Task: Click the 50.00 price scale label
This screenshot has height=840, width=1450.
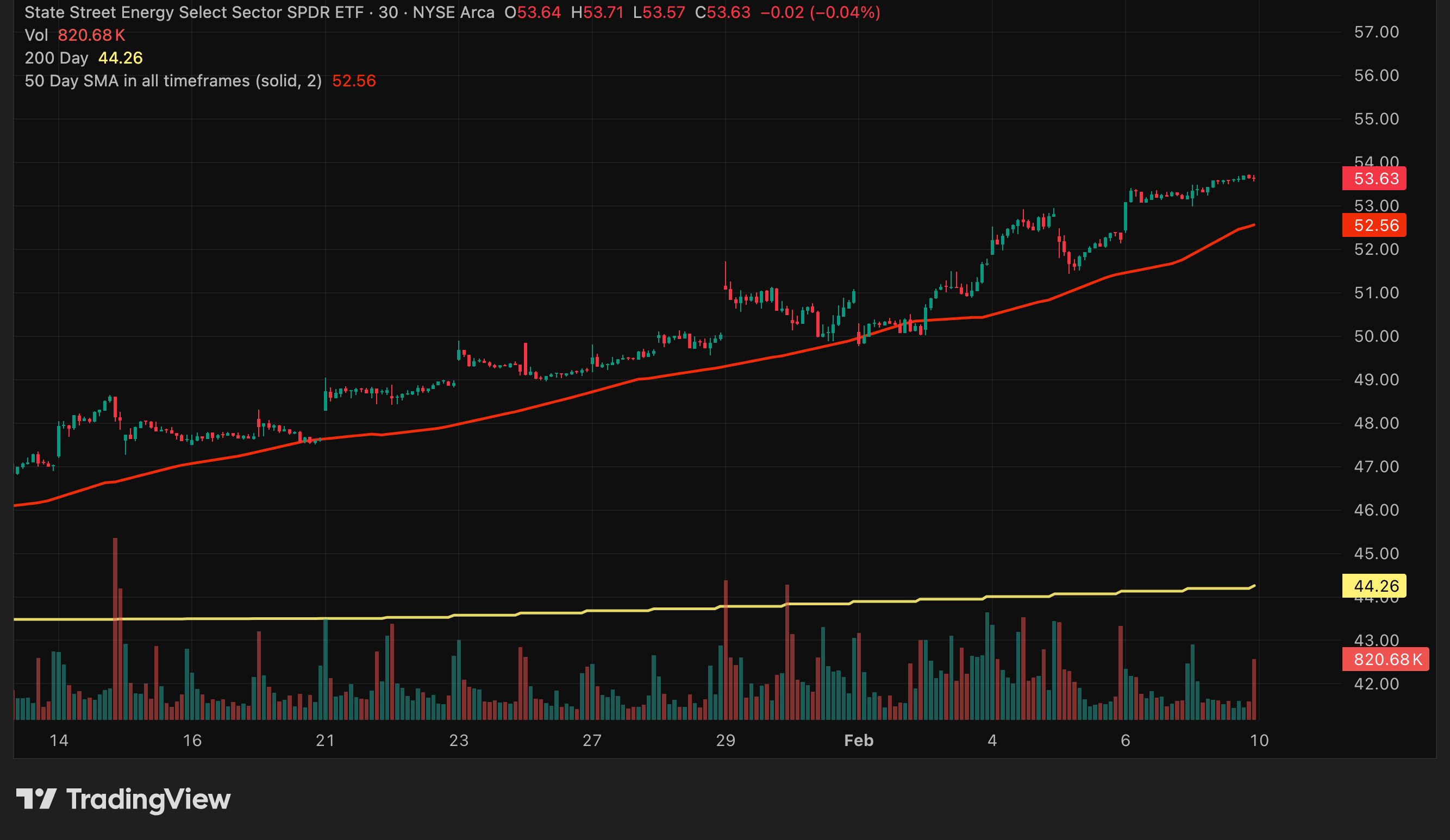Action: click(x=1376, y=336)
